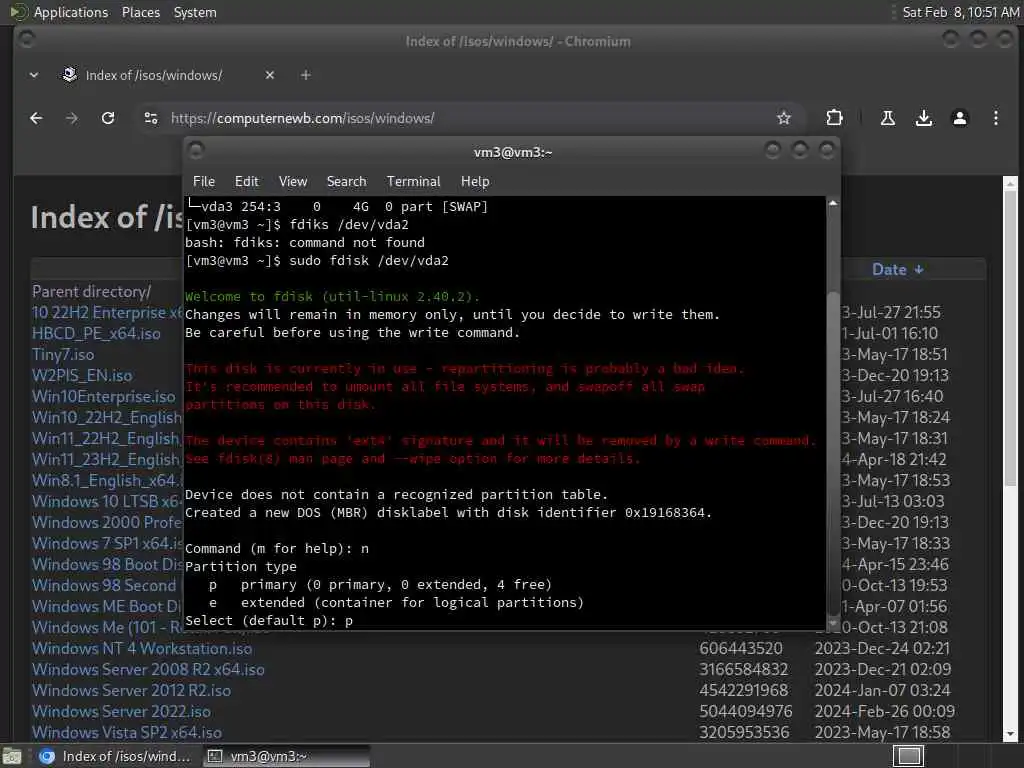Screen dimensions: 1024x768
Task: Open the HBCD_PE_x64.iso link
Action: tap(96, 333)
